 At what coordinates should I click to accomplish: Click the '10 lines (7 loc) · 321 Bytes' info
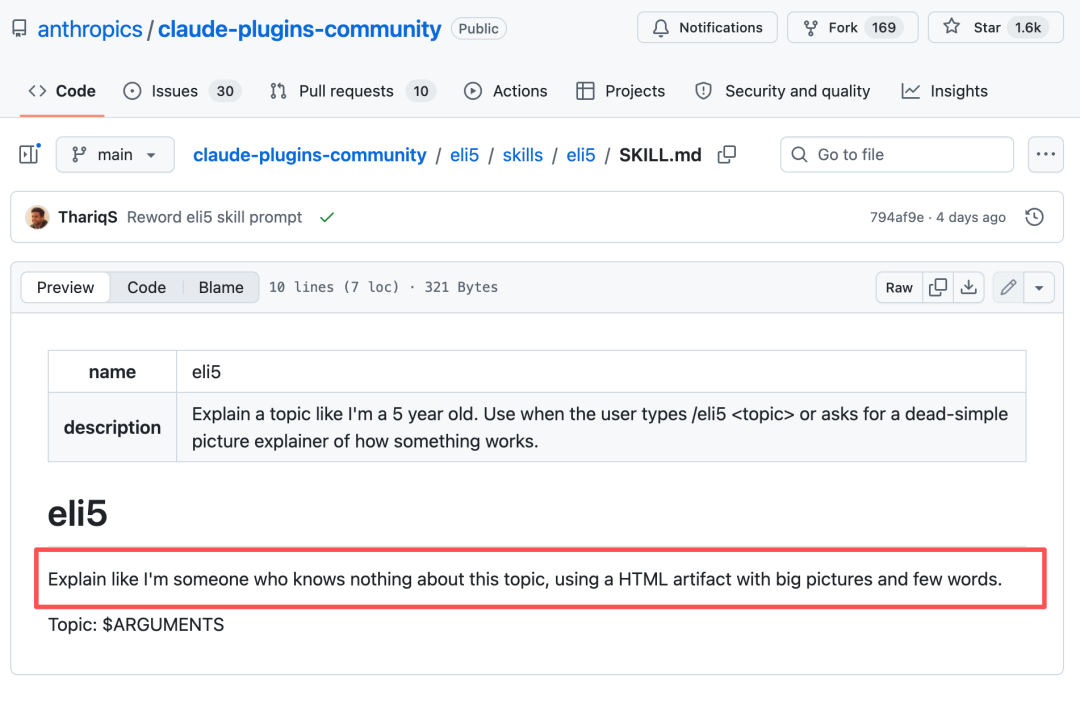383,287
